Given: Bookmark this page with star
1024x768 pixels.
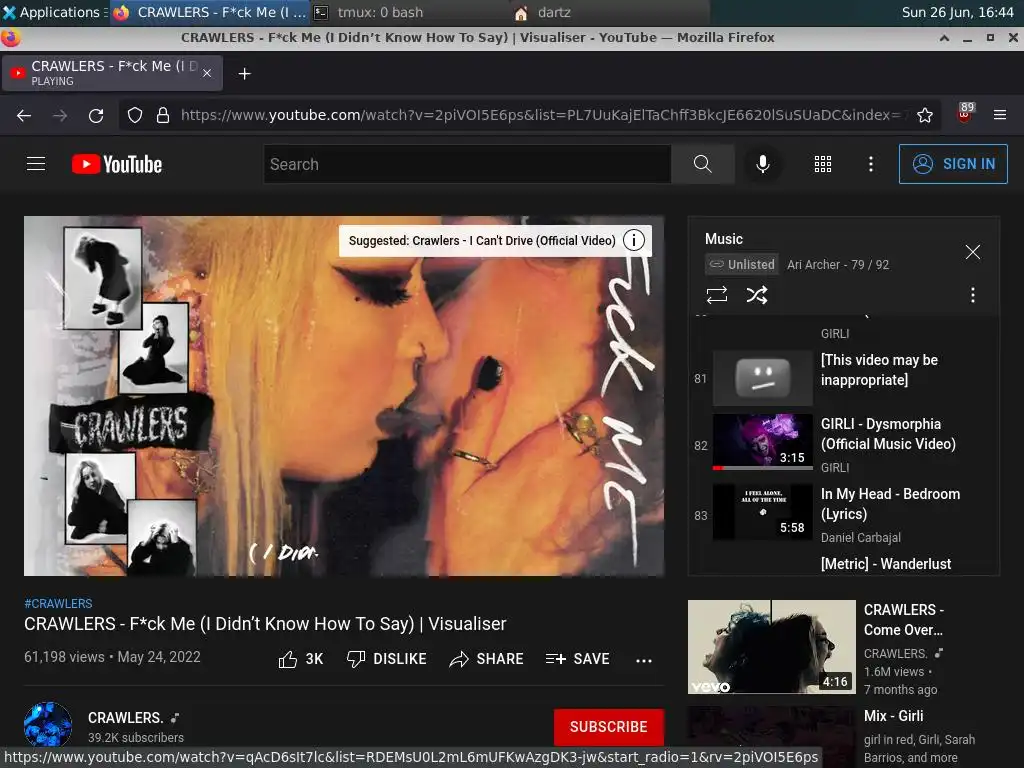Looking at the screenshot, I should [925, 116].
